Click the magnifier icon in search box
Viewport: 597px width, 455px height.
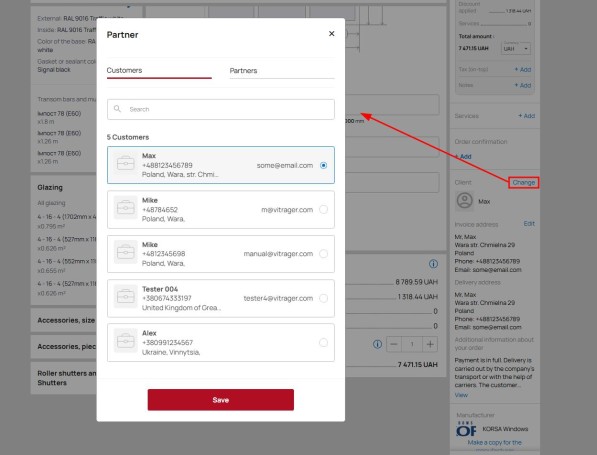point(117,109)
